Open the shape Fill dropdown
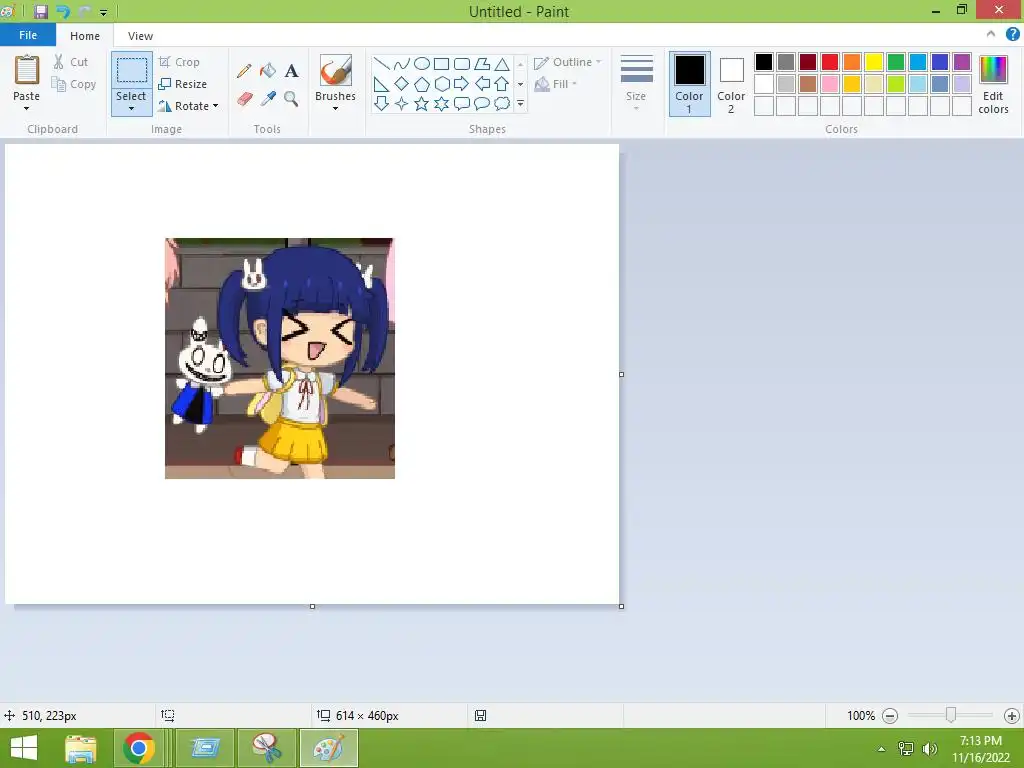The width and height of the screenshot is (1024, 768). pyautogui.click(x=556, y=84)
